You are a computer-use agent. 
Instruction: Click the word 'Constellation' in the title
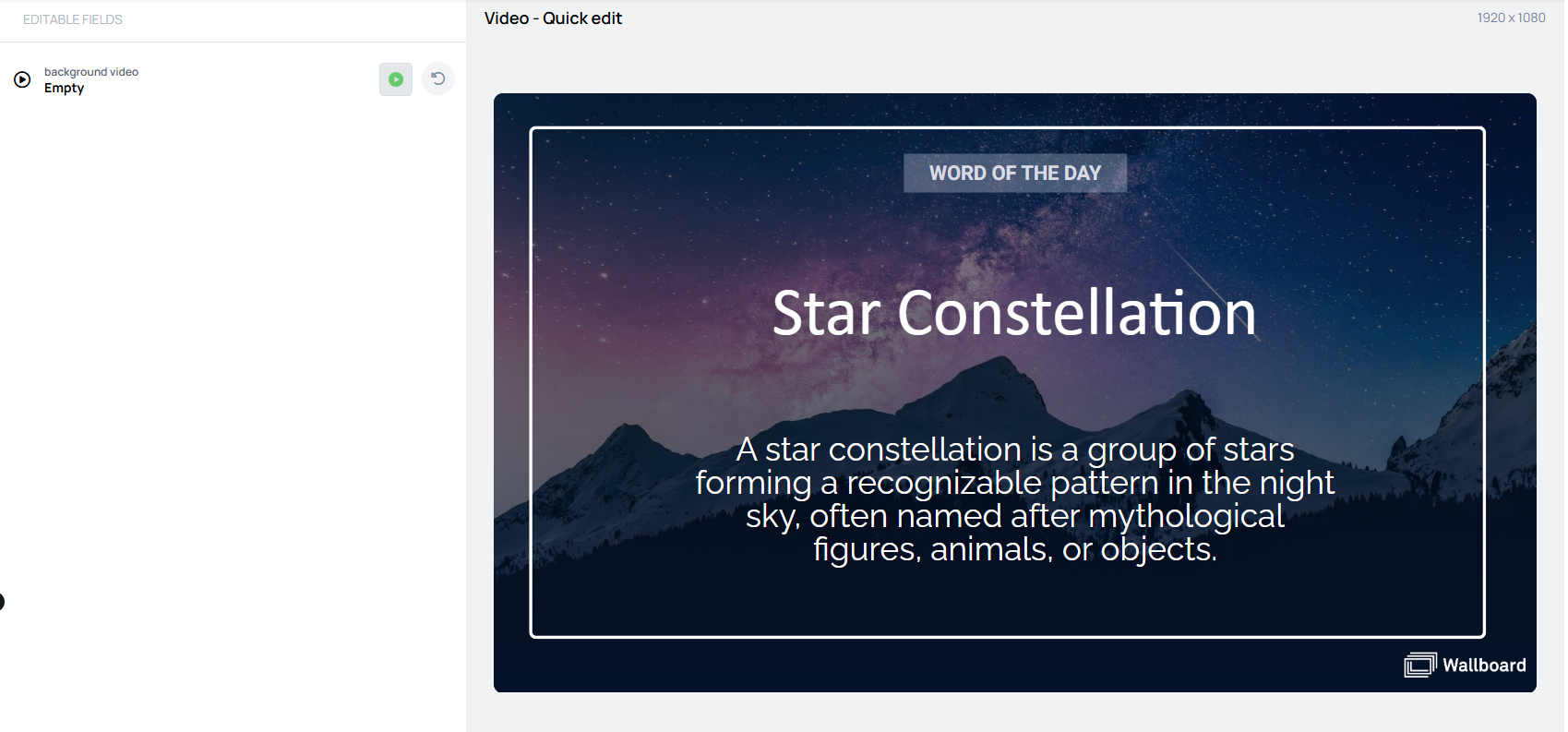1077,313
